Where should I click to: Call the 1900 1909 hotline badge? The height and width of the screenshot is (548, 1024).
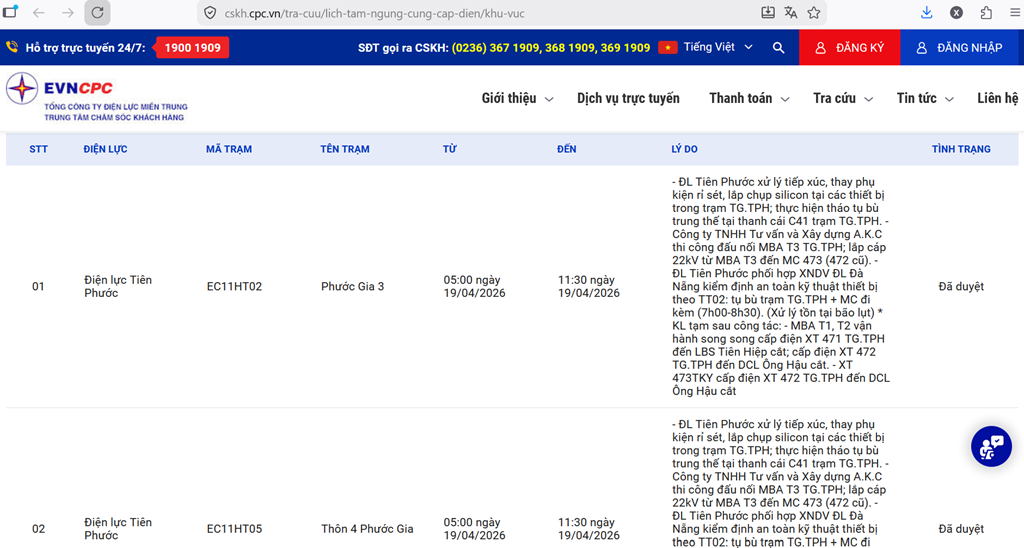(192, 48)
